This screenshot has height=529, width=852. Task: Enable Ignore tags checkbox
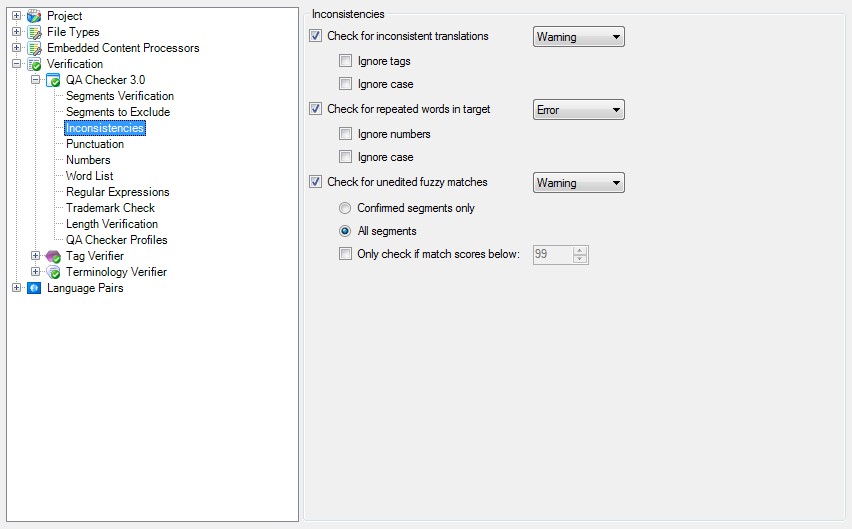pyautogui.click(x=346, y=62)
